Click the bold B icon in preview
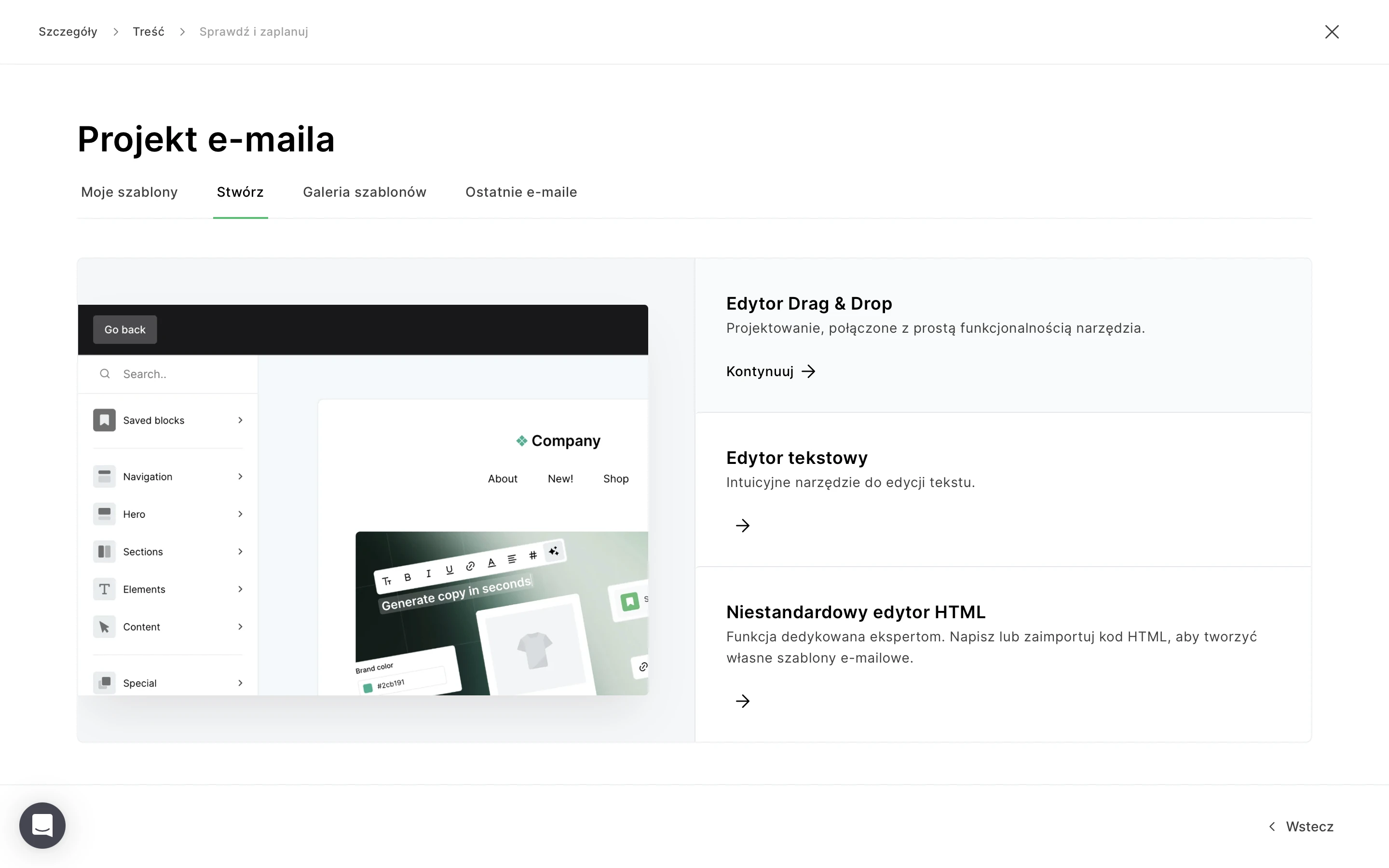The height and width of the screenshot is (868, 1389). (x=408, y=577)
